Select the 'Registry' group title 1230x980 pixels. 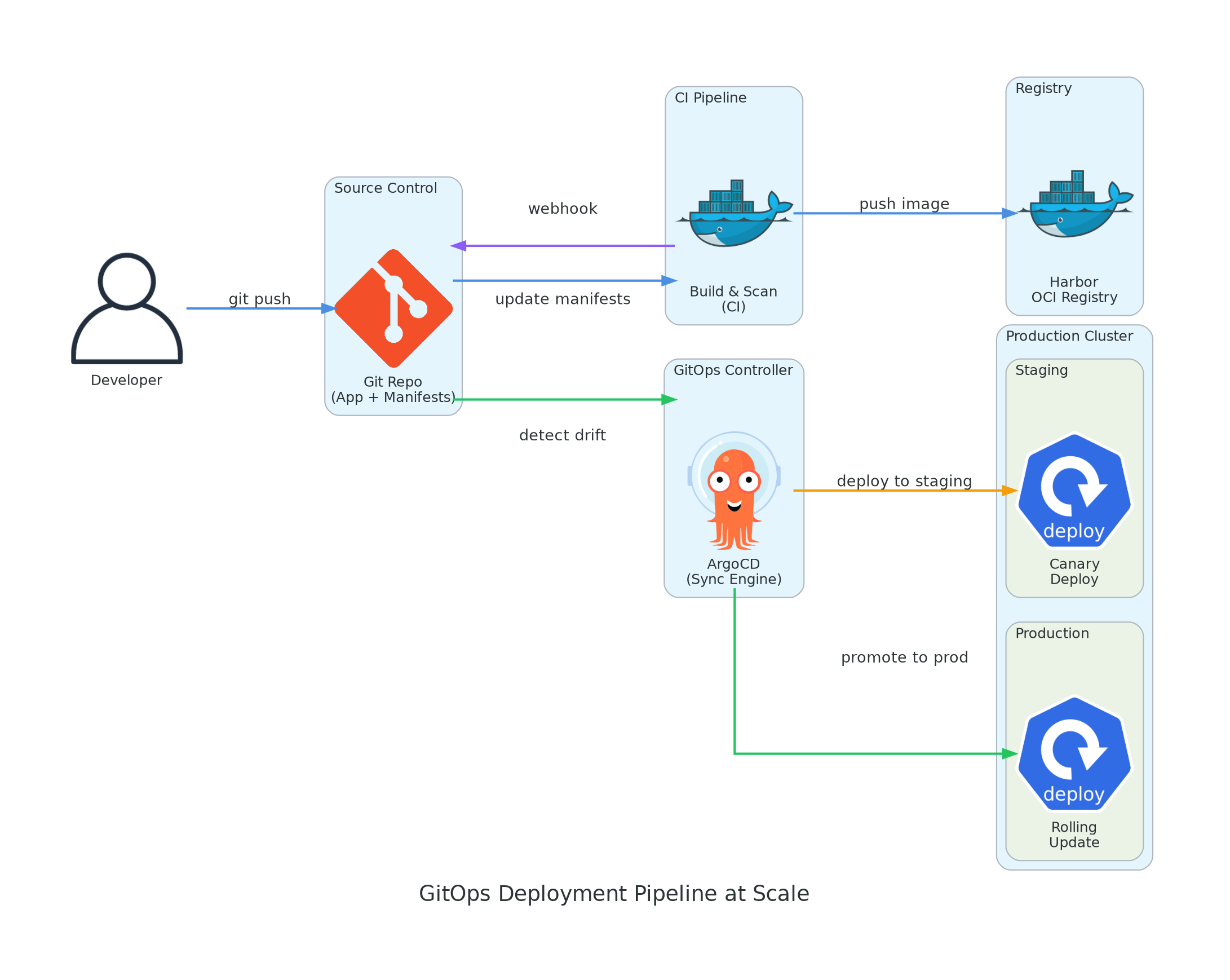(1043, 89)
